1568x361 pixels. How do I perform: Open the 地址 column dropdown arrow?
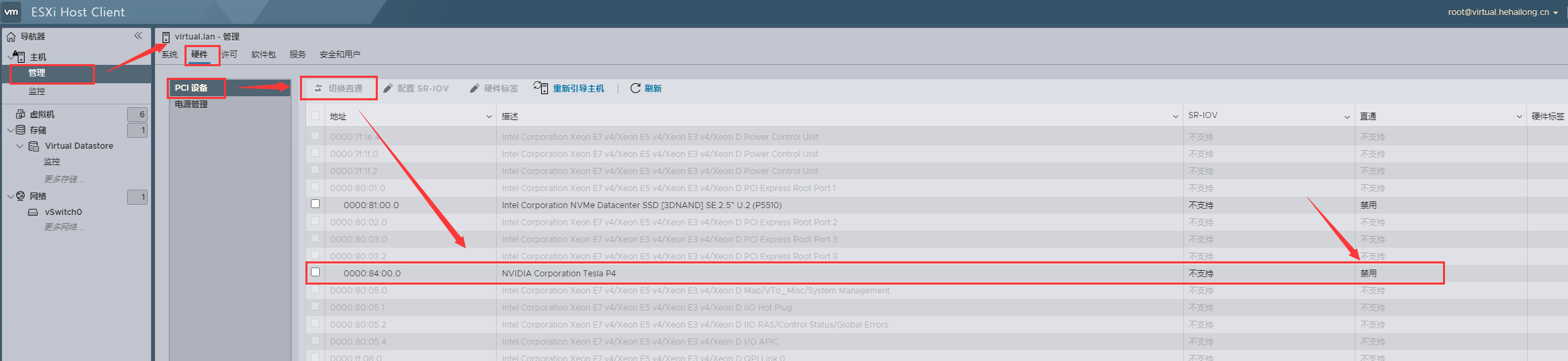489,117
